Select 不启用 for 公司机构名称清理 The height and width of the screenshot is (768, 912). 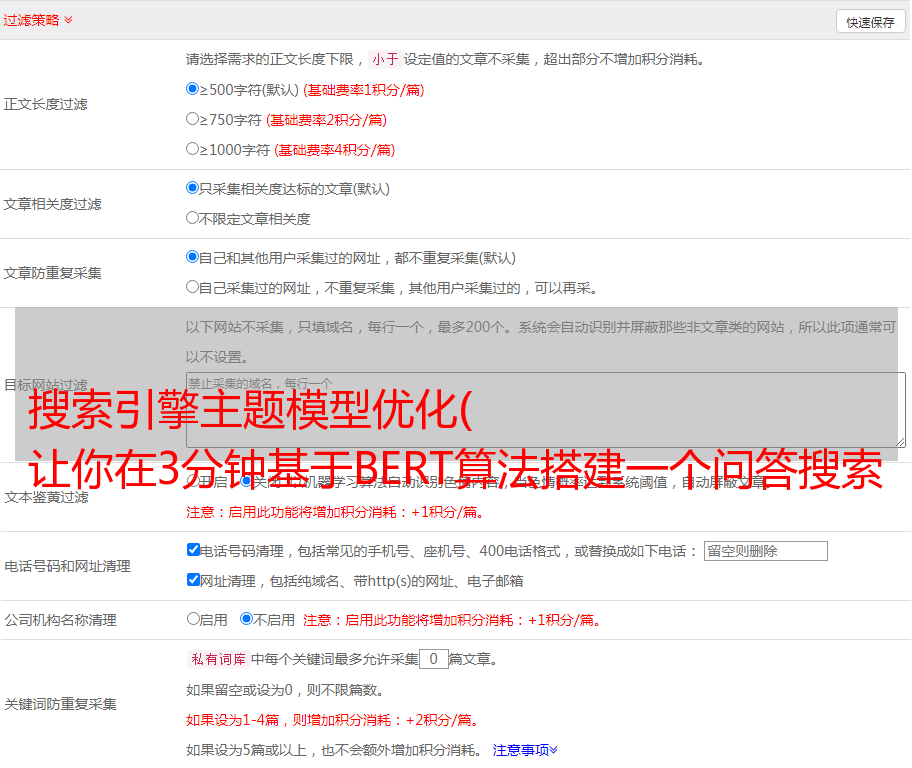247,619
